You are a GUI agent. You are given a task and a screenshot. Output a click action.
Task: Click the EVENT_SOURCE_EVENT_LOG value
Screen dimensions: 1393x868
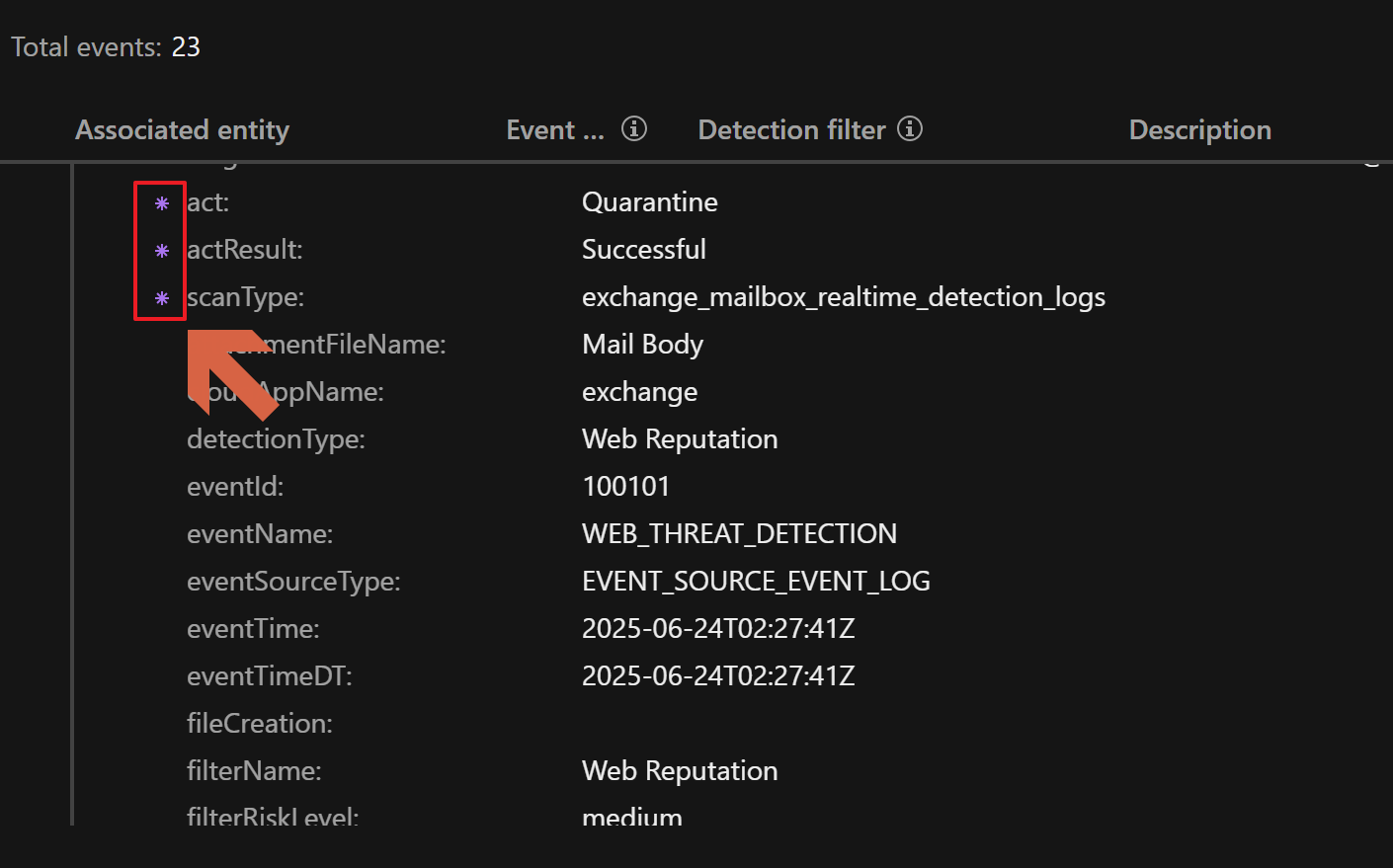click(756, 582)
